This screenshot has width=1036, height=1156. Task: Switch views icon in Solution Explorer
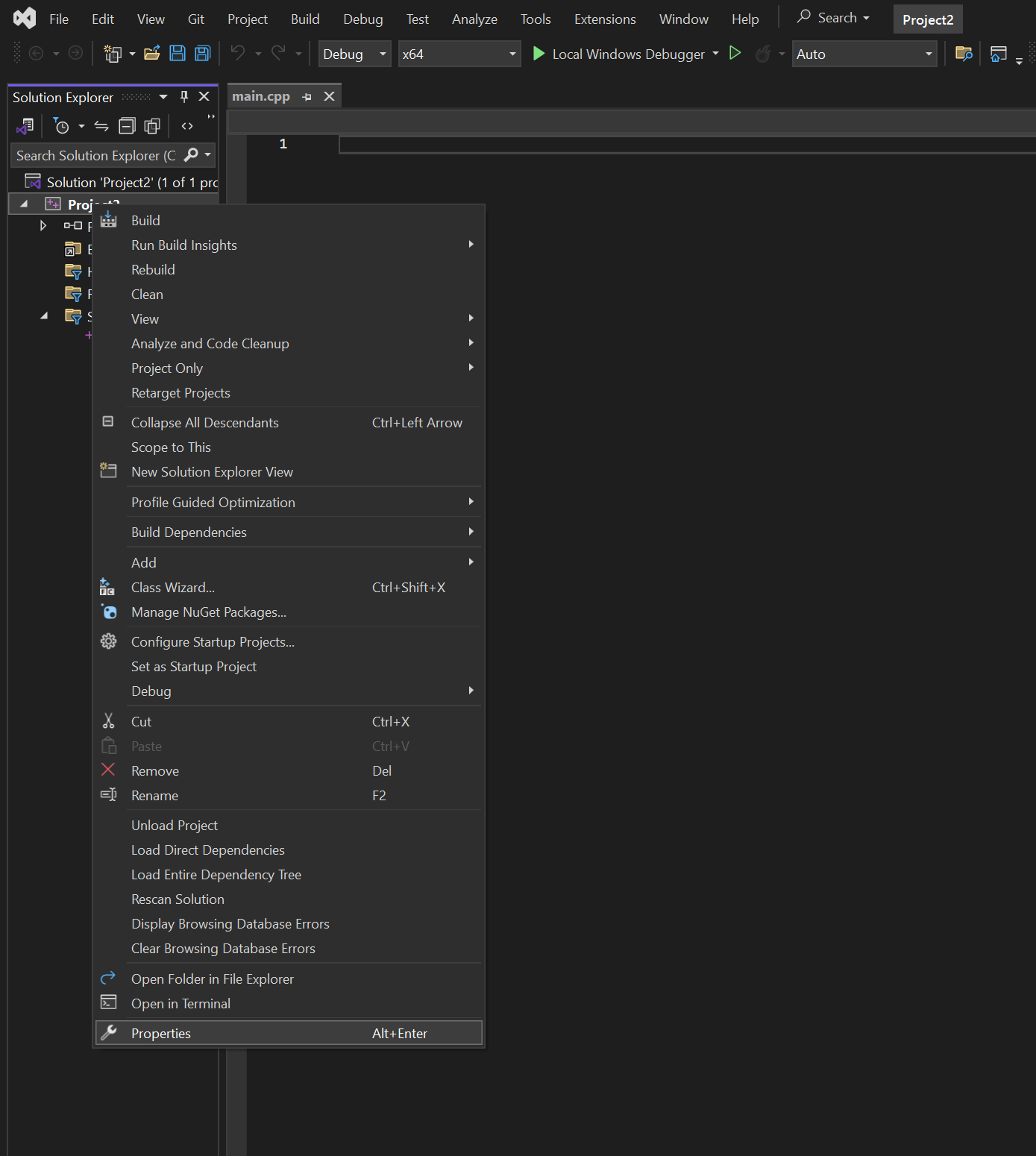[x=25, y=126]
